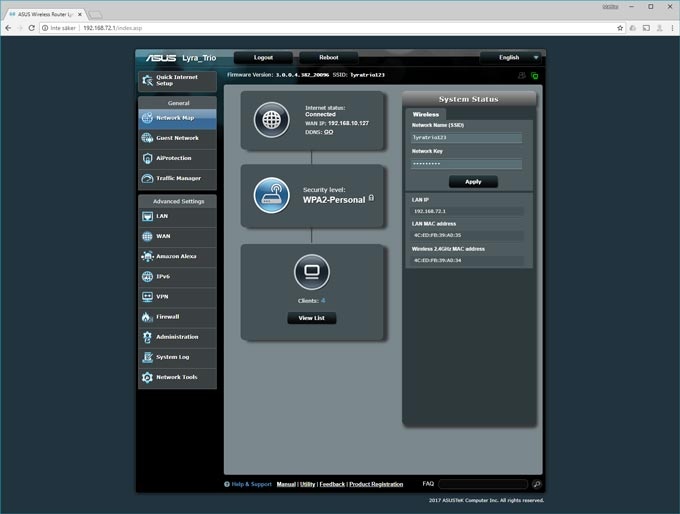This screenshot has height=514, width=680.
Task: Open the Firewall settings page
Action: click(x=177, y=317)
